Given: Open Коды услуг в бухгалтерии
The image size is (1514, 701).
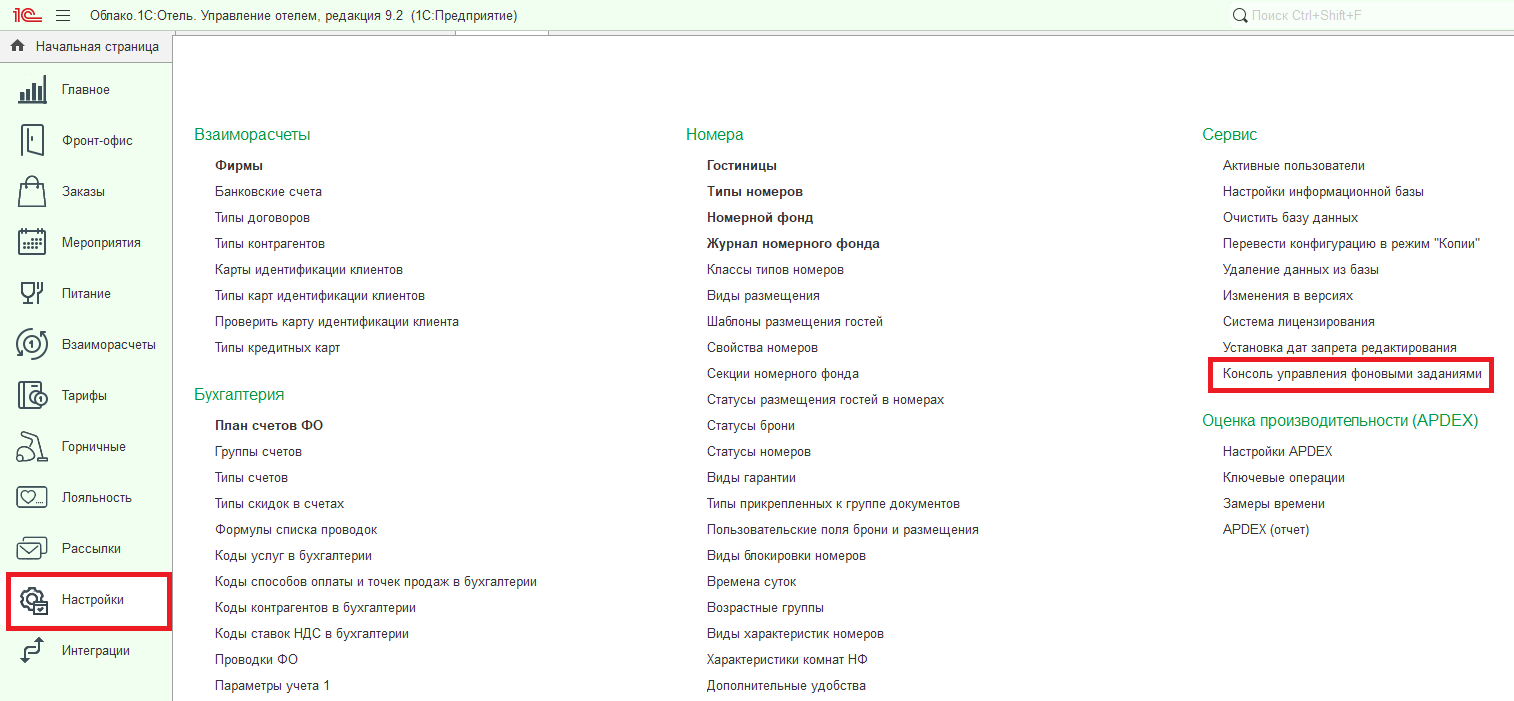Looking at the screenshot, I should [x=293, y=555].
